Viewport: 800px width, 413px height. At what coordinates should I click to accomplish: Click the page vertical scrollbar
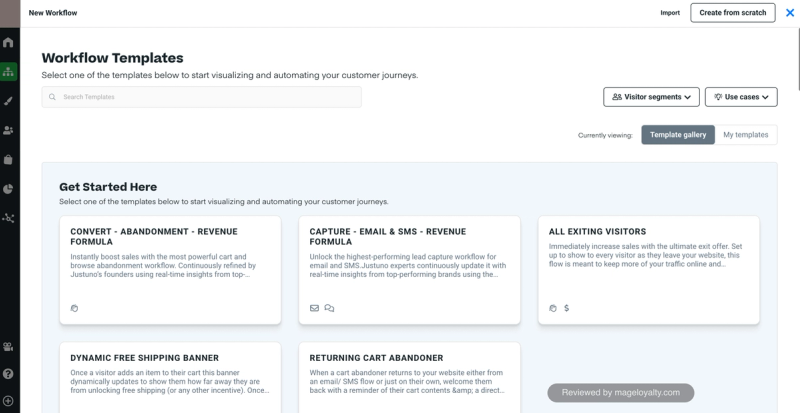pyautogui.click(x=797, y=61)
